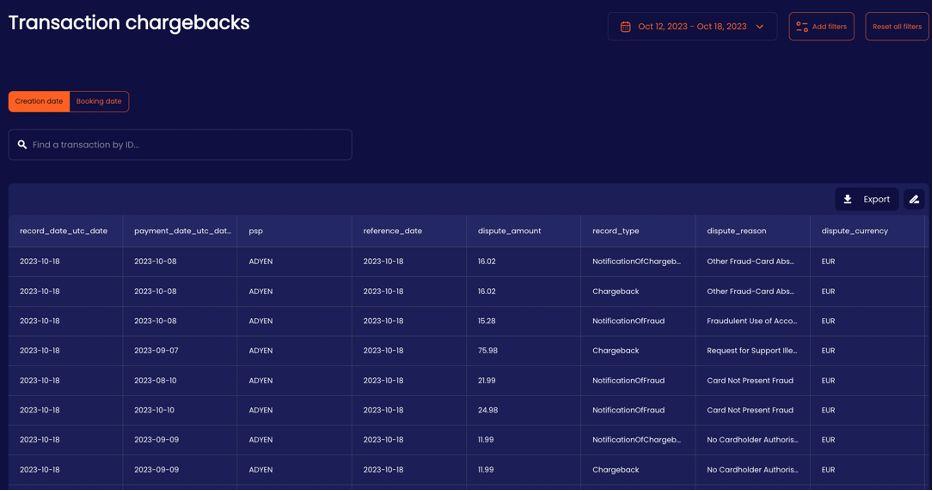Click EUR currency in the 15.28 row
Screen dimensions: 933x491
[828, 321]
